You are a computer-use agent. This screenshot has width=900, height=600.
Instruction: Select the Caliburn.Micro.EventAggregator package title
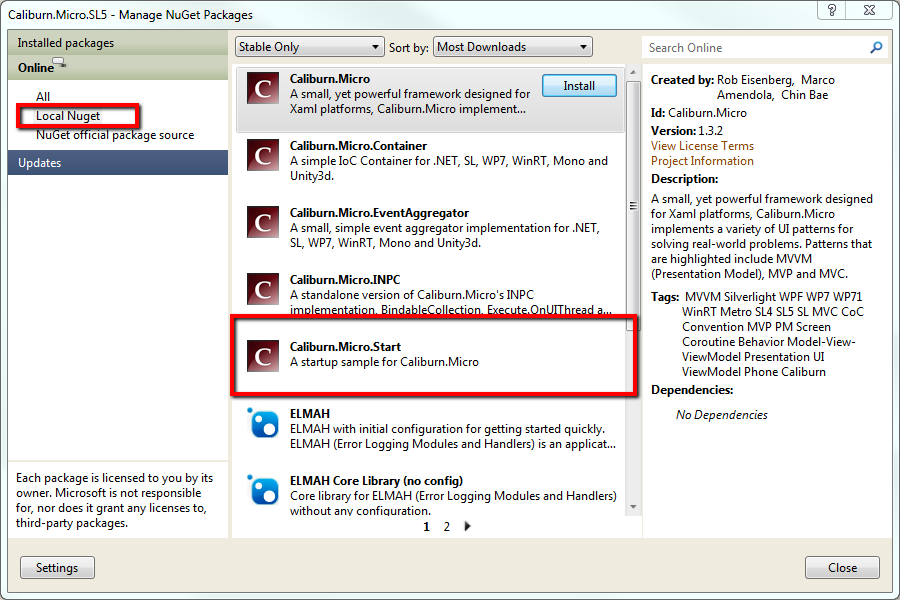coord(379,213)
